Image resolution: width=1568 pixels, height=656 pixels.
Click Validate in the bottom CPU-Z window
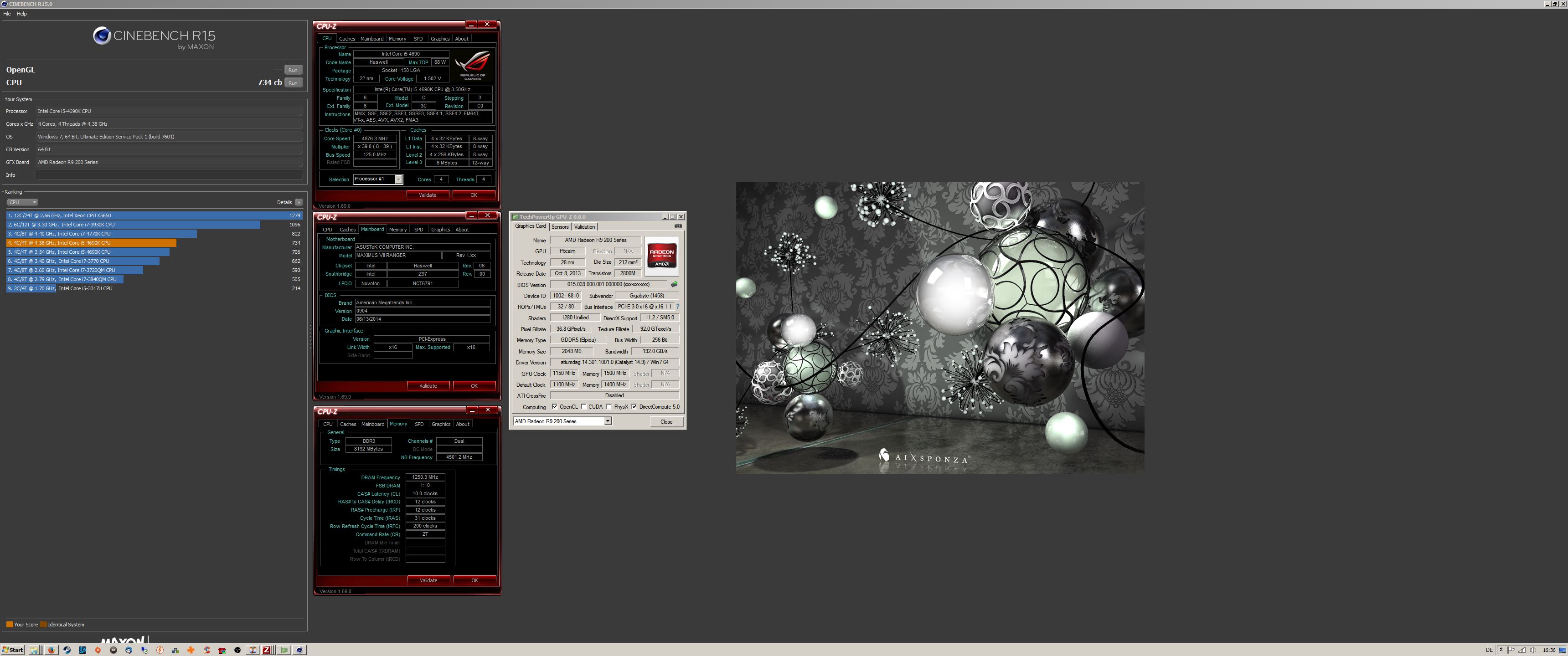(428, 580)
